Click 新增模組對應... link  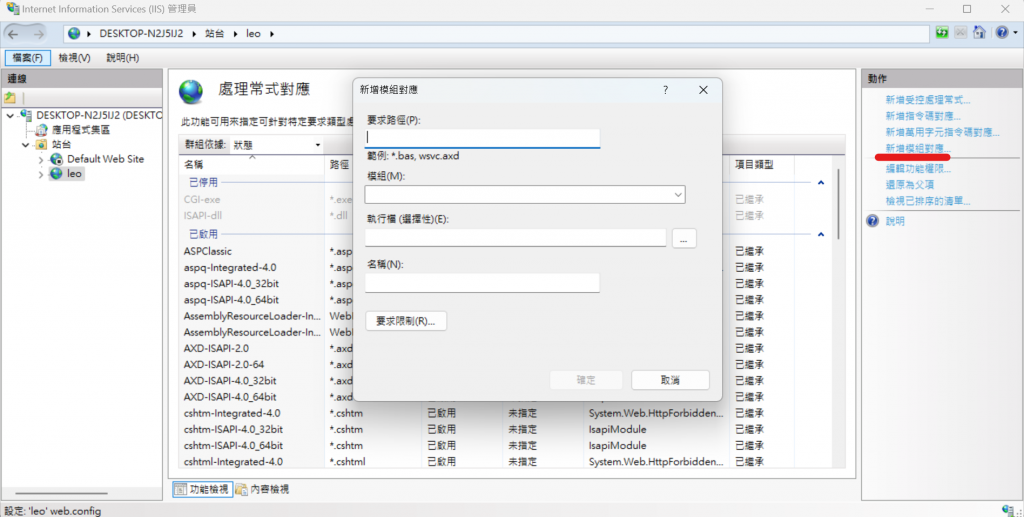click(918, 149)
